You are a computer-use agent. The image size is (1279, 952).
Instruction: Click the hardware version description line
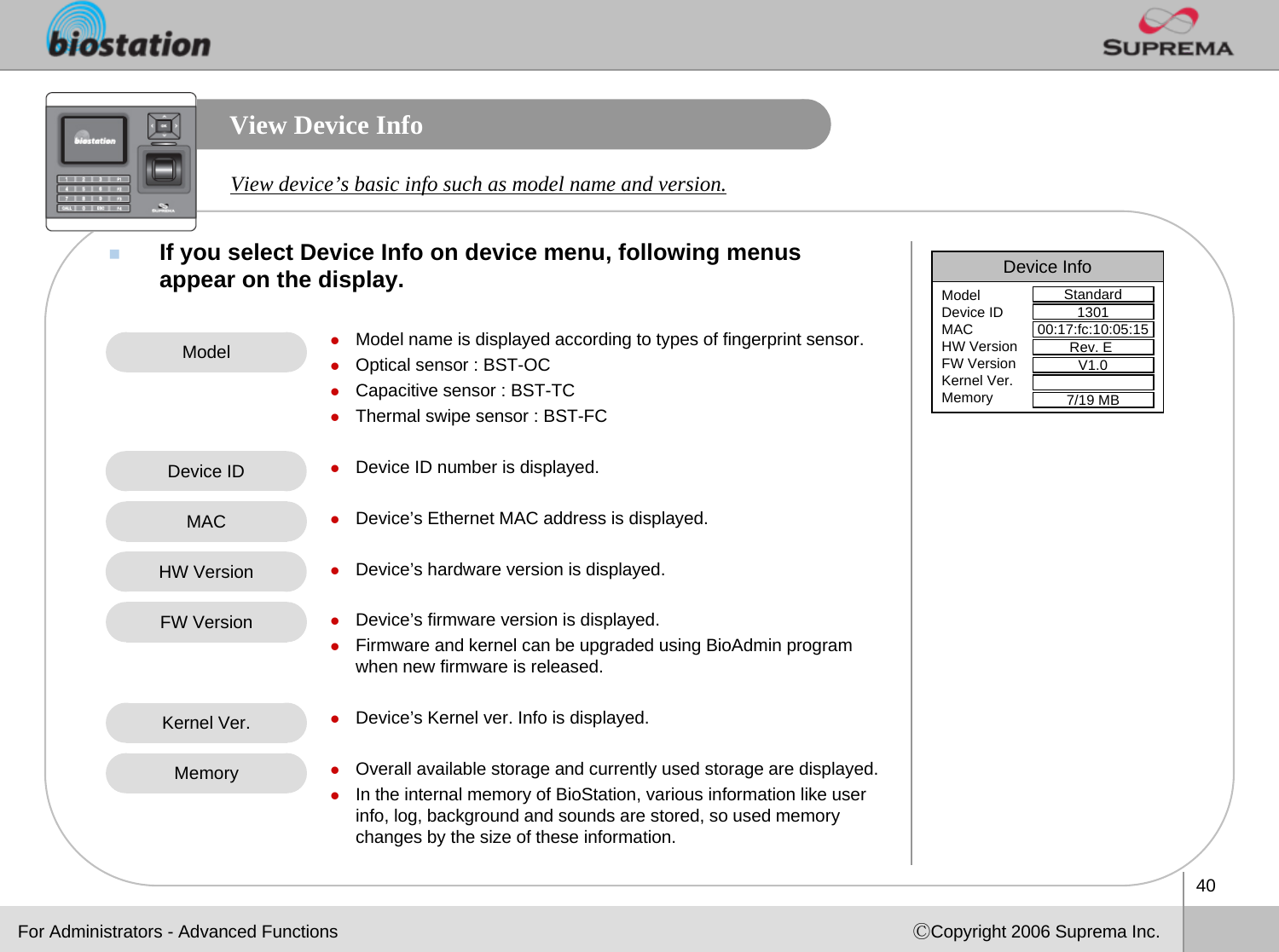[510, 569]
